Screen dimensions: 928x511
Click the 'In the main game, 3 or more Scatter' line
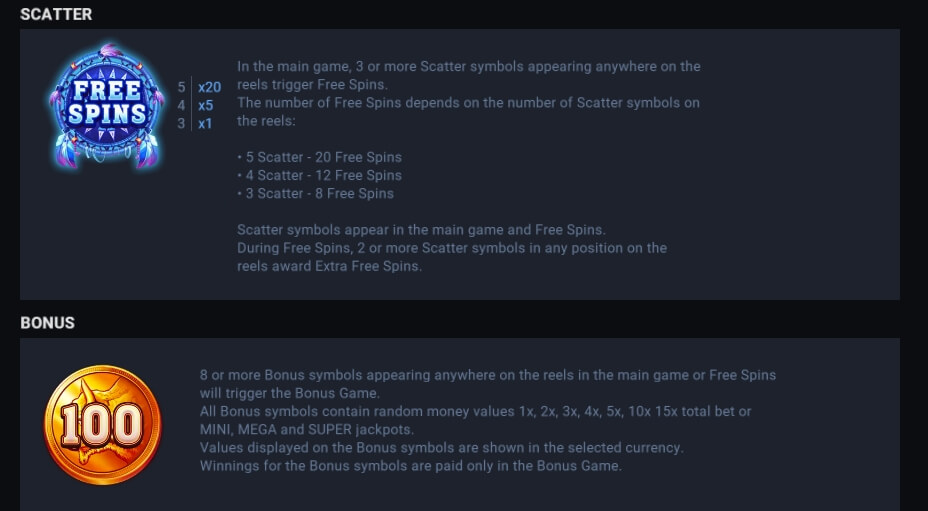[468, 67]
